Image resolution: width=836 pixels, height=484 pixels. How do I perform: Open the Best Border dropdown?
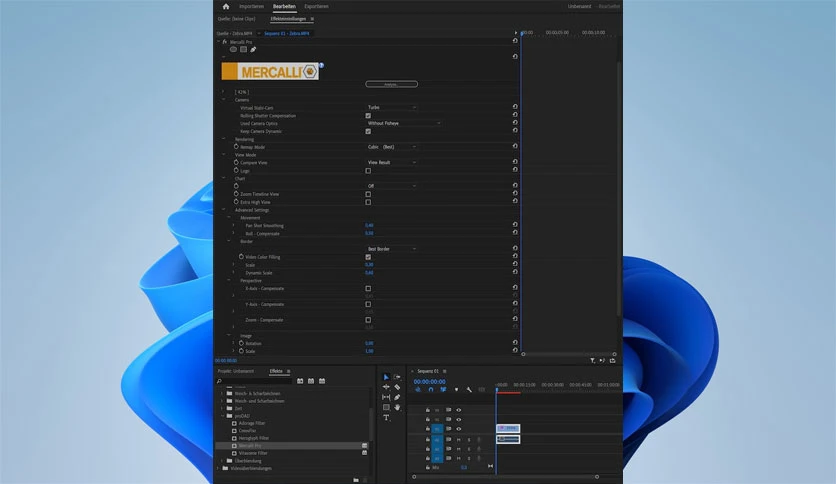[391, 249]
